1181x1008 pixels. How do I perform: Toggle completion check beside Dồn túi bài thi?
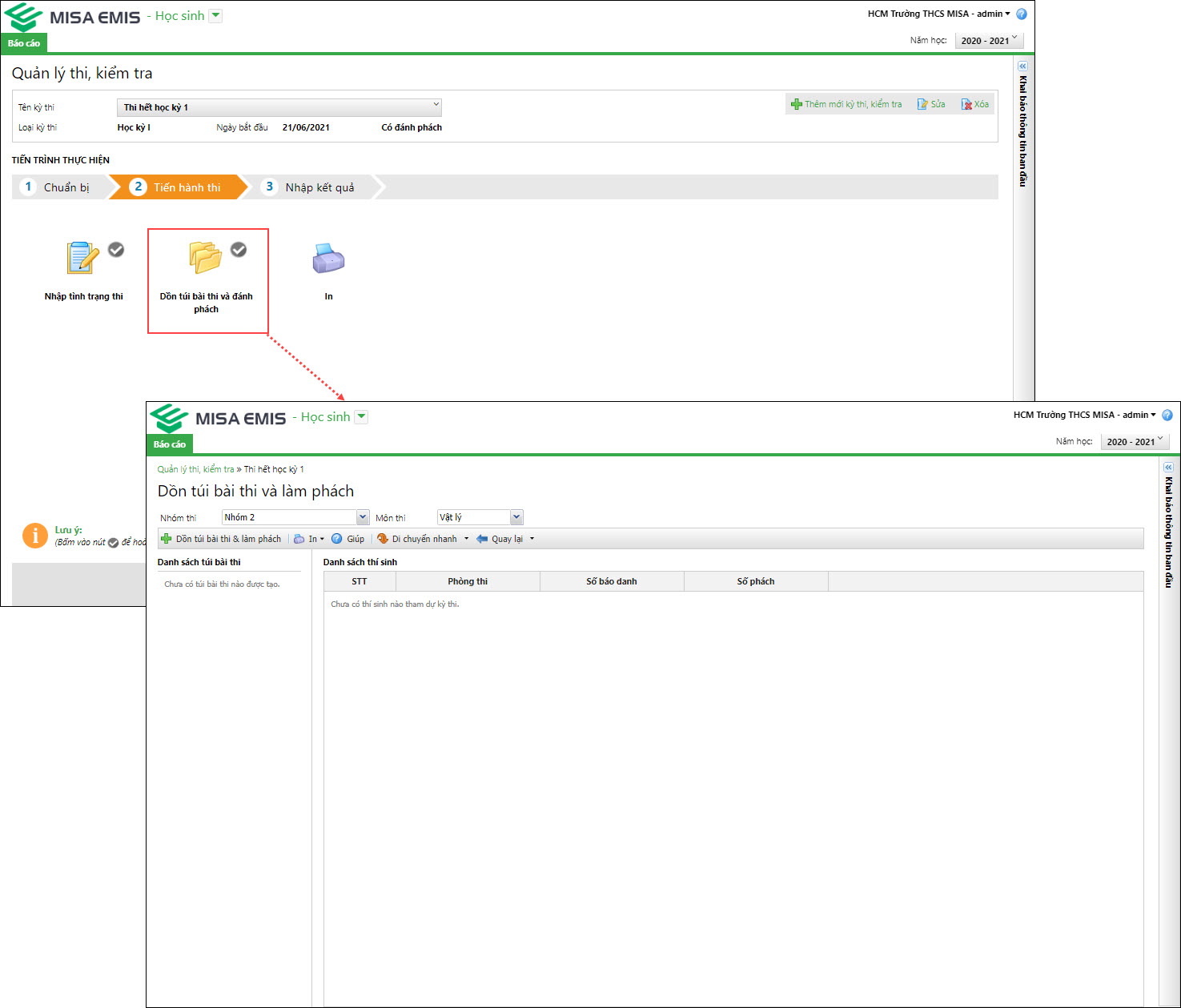239,250
